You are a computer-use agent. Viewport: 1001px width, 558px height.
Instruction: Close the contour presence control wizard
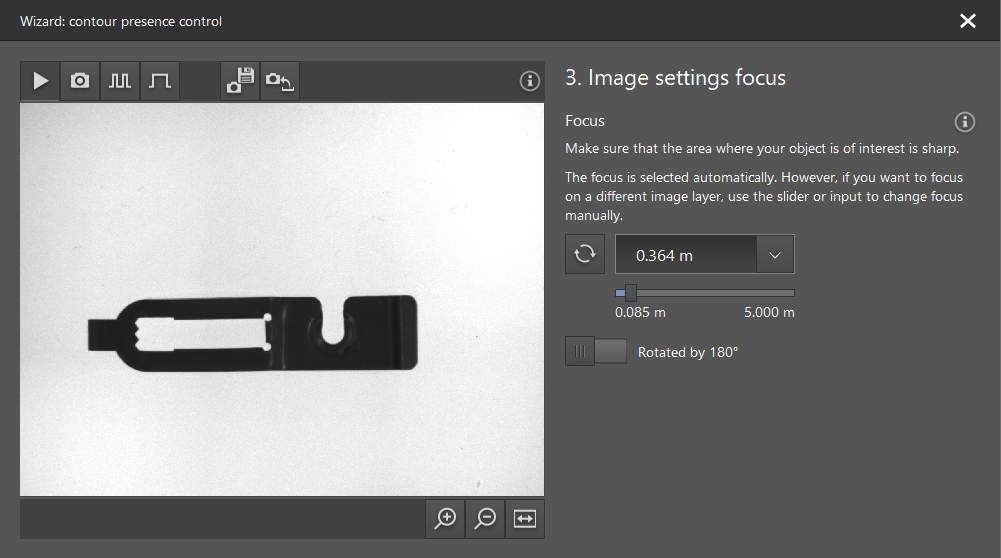(967, 21)
